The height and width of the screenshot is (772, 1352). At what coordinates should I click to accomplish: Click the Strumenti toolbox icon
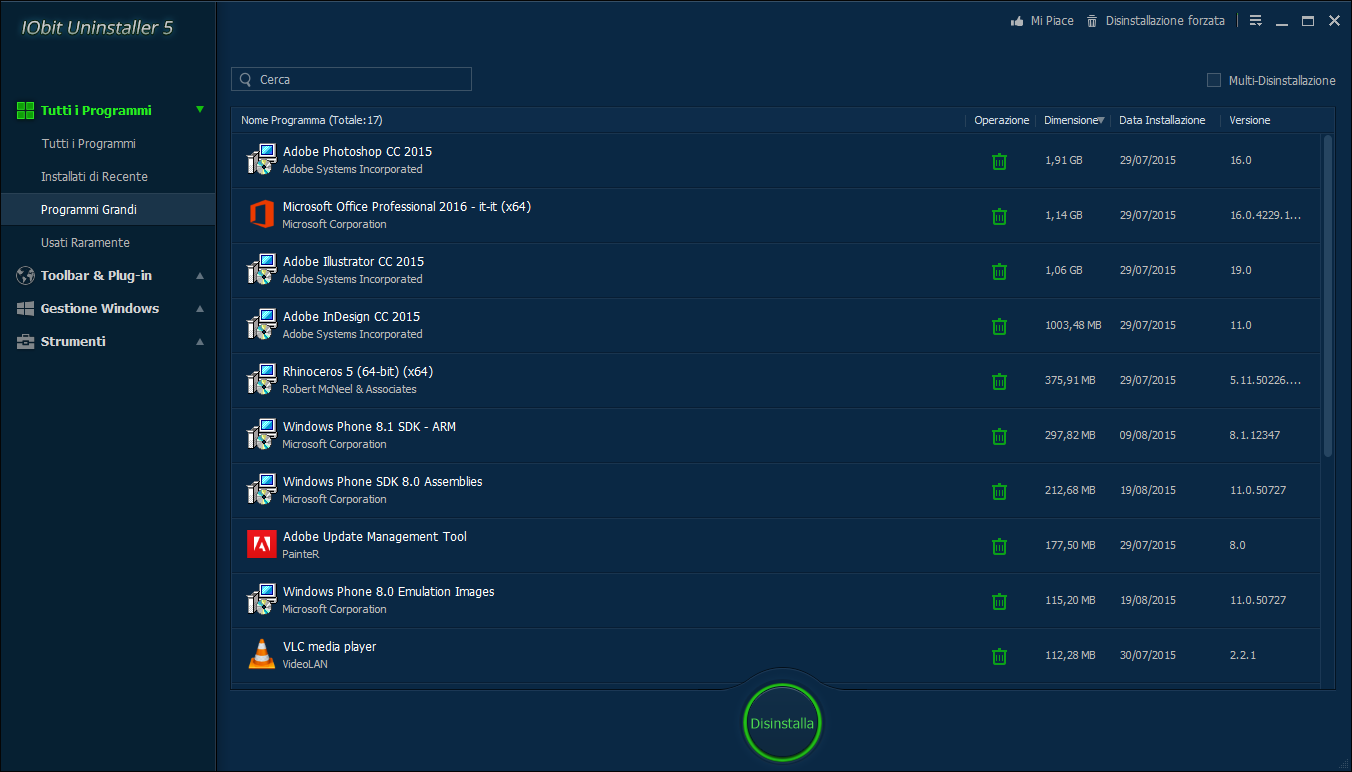point(26,342)
